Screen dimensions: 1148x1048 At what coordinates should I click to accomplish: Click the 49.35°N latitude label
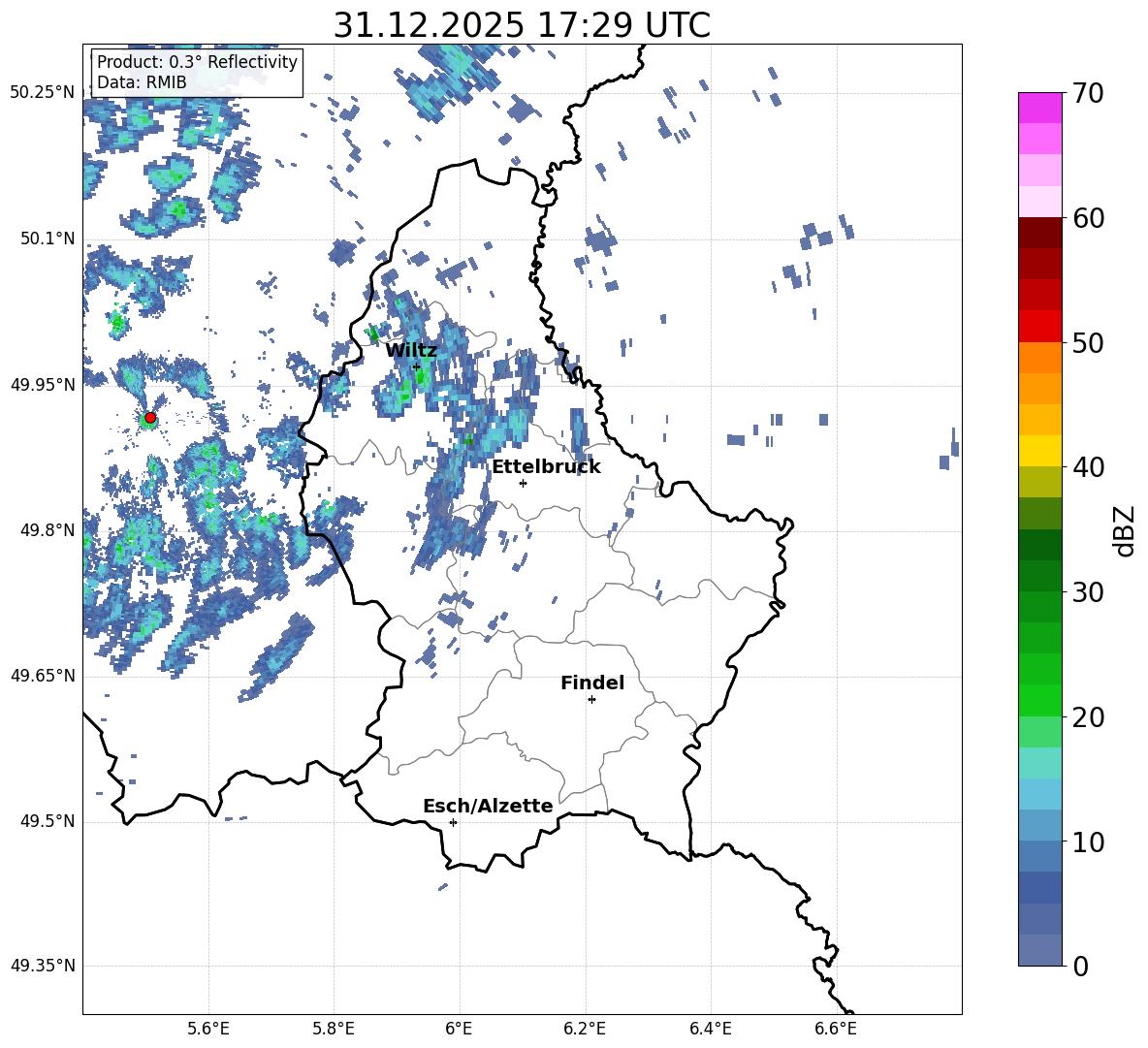tap(43, 966)
